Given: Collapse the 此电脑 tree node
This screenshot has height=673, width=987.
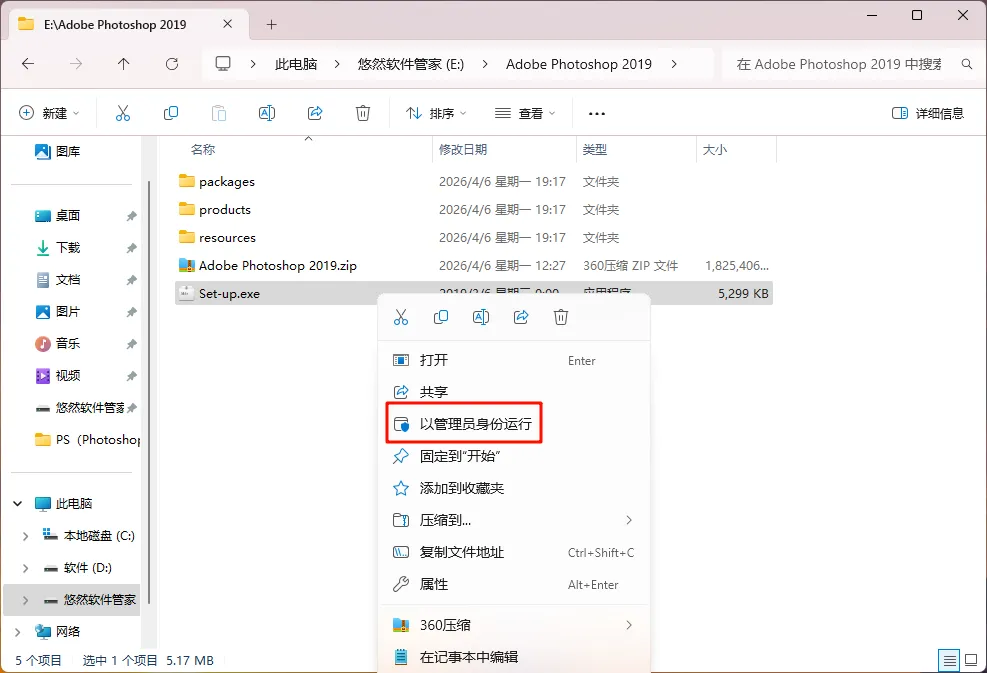Looking at the screenshot, I should (18, 504).
